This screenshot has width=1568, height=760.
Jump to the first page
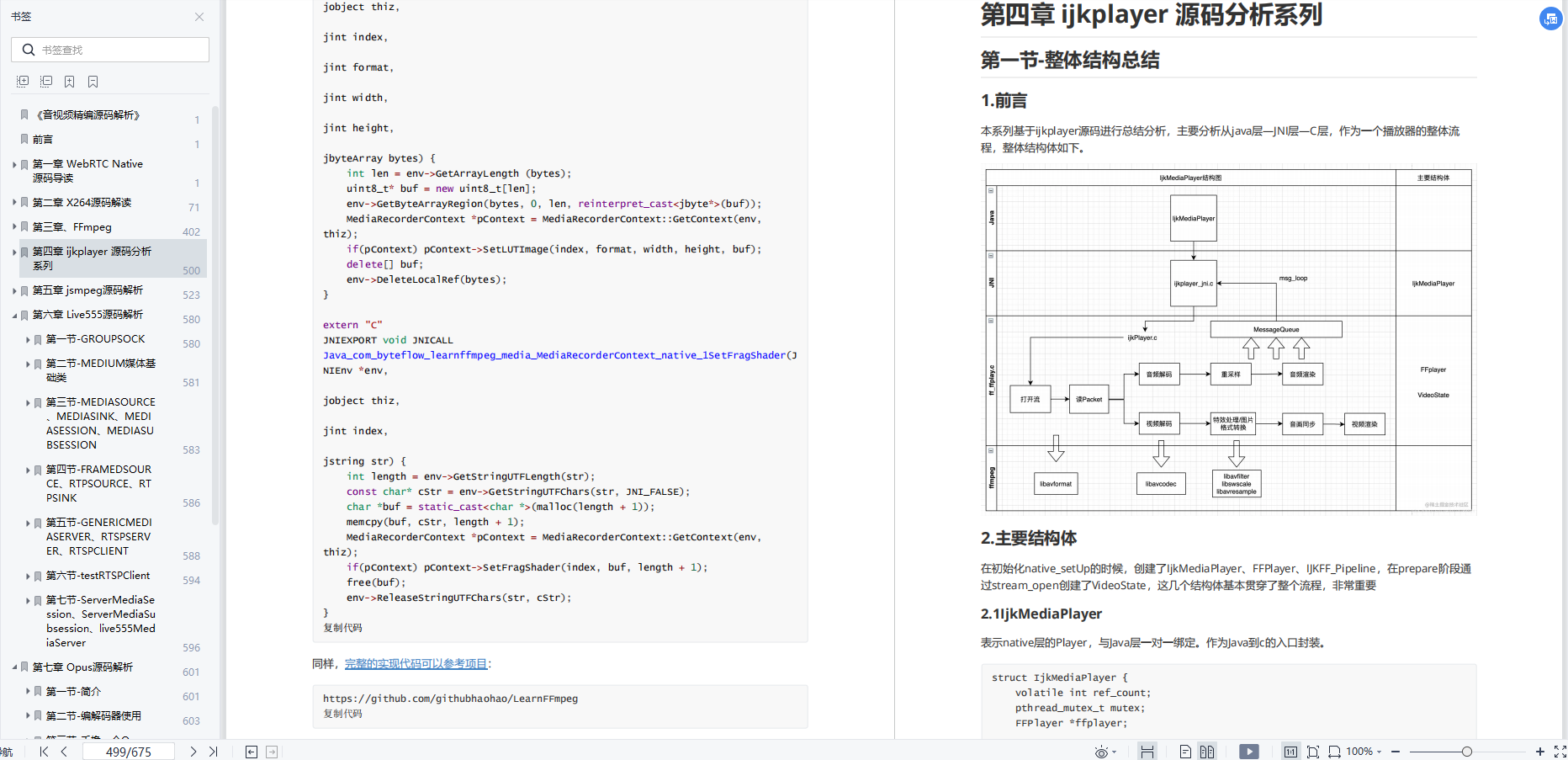click(x=44, y=752)
